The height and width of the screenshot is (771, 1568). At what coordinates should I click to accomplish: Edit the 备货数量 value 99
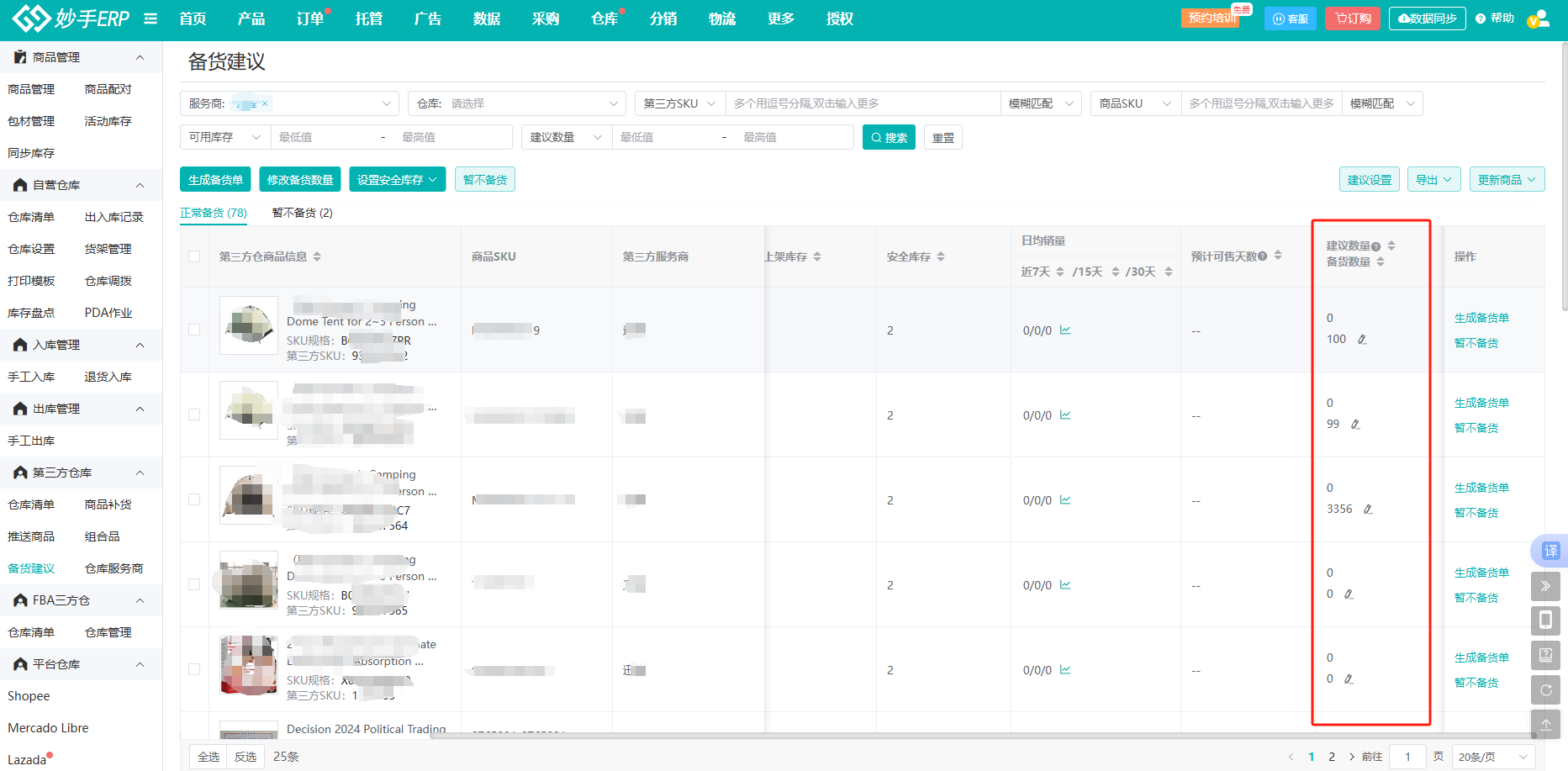click(x=1355, y=425)
